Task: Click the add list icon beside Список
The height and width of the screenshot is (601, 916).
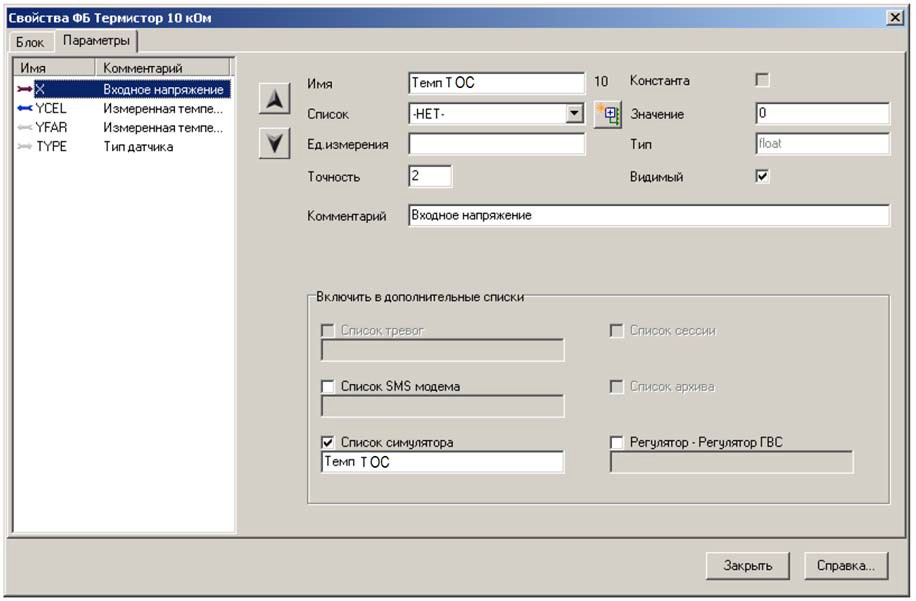Action: [x=608, y=113]
